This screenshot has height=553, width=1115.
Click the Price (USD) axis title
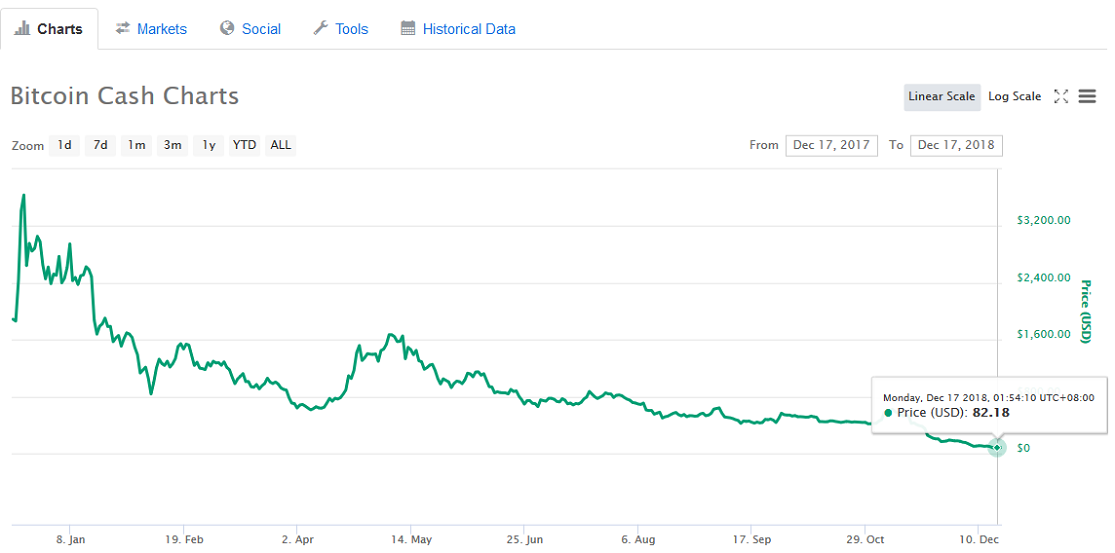pos(1085,311)
